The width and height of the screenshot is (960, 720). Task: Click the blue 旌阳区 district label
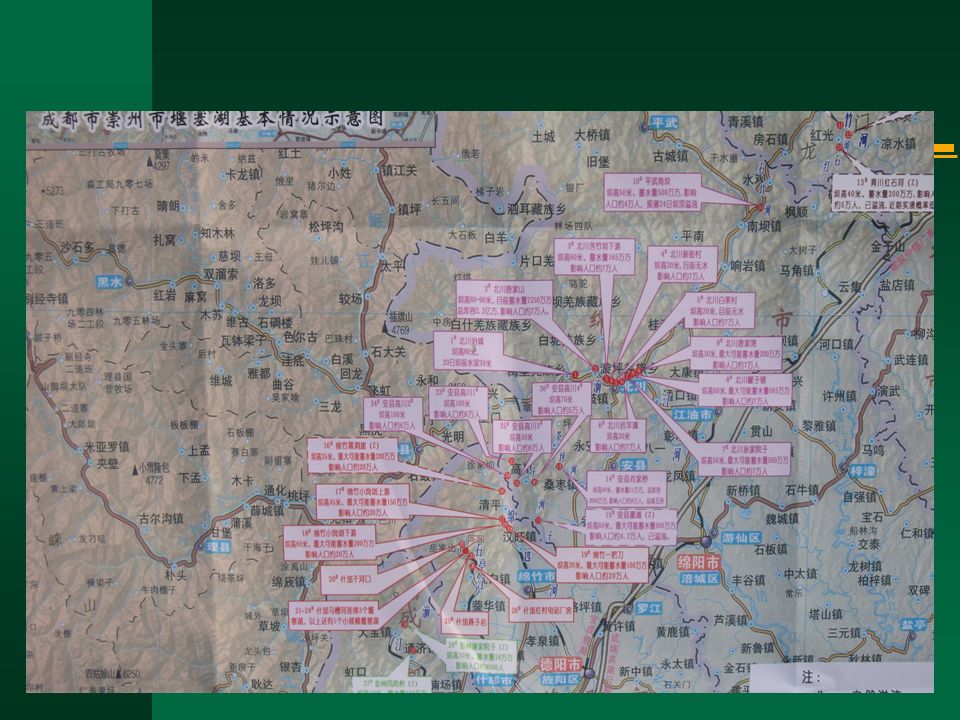tap(560, 680)
